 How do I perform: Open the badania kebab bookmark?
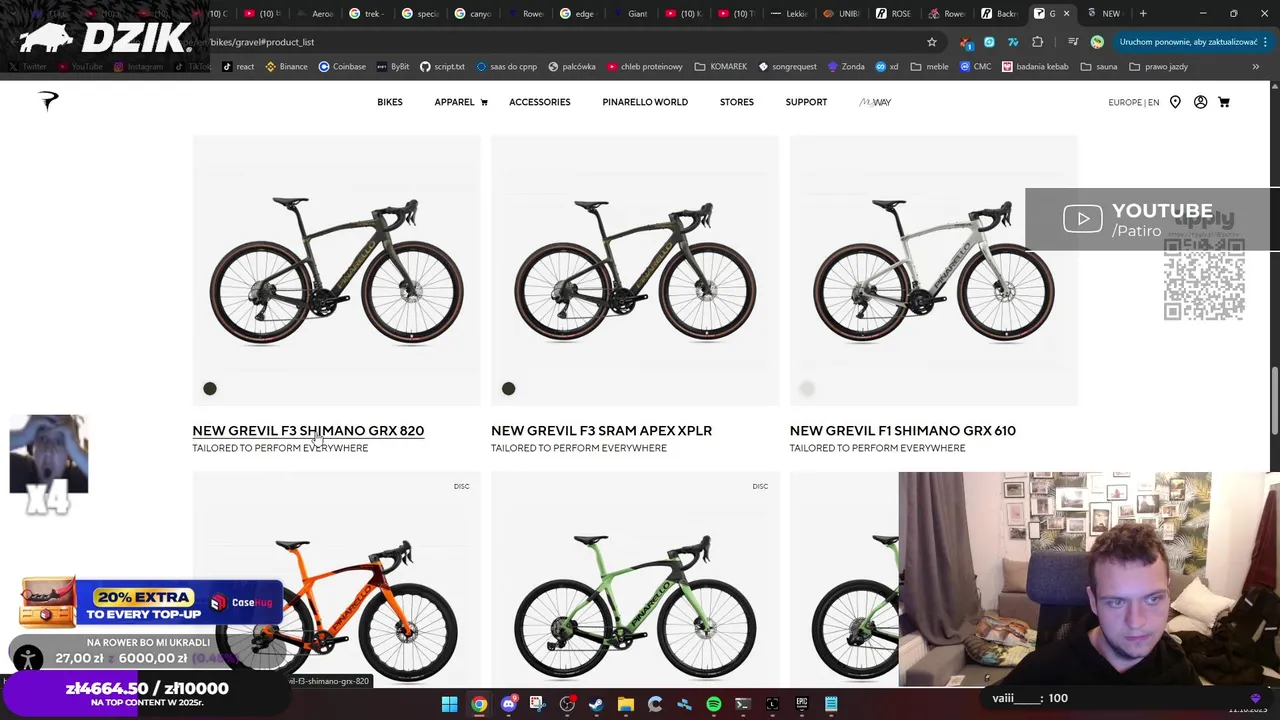1035,67
